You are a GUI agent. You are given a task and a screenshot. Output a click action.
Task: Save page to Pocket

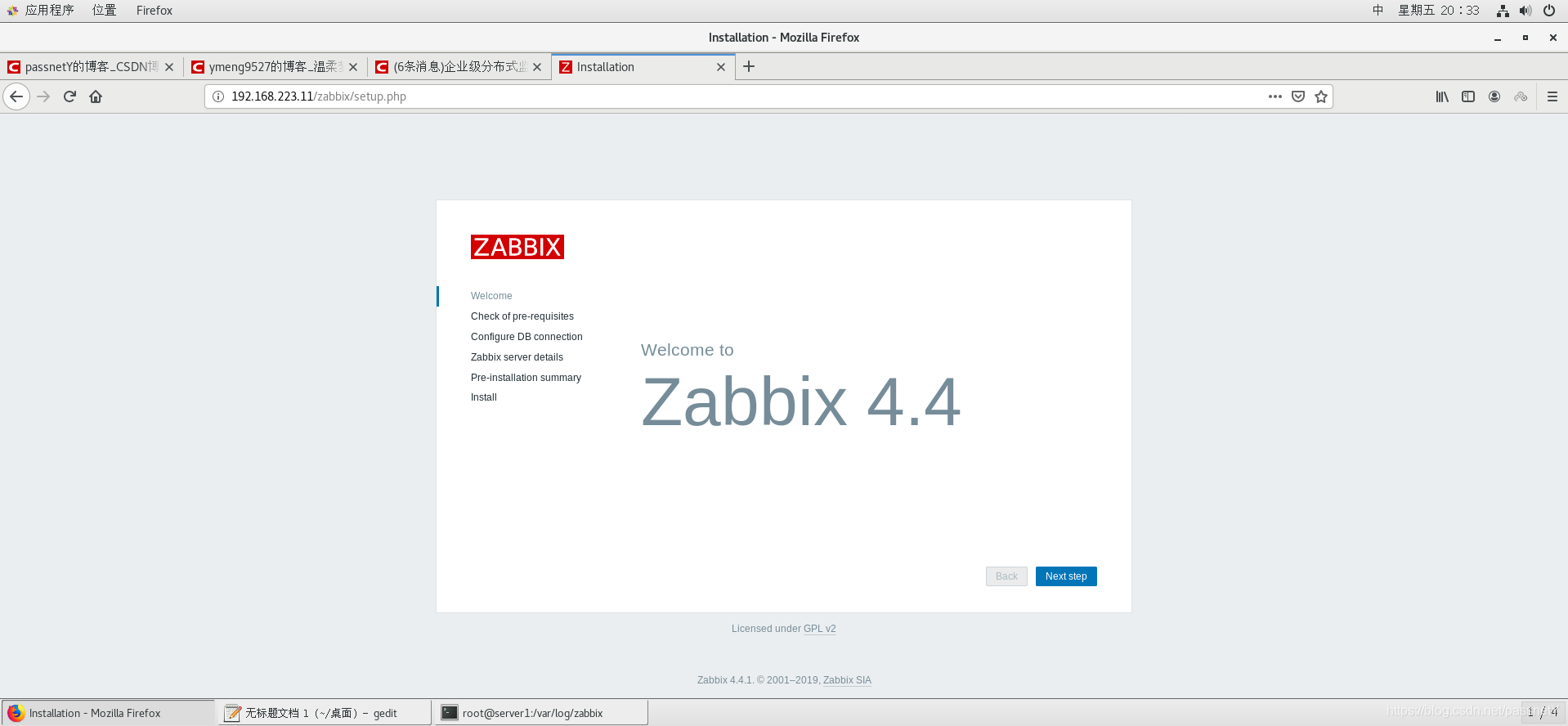1298,96
